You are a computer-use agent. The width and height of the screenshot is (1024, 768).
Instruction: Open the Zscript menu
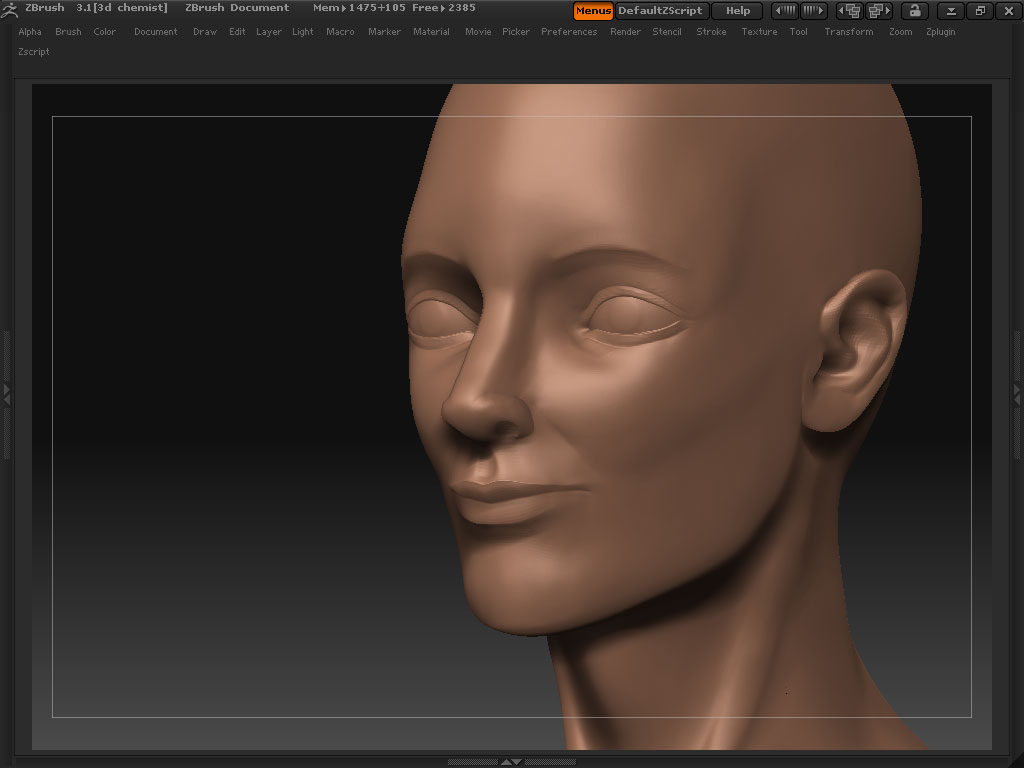[34, 52]
